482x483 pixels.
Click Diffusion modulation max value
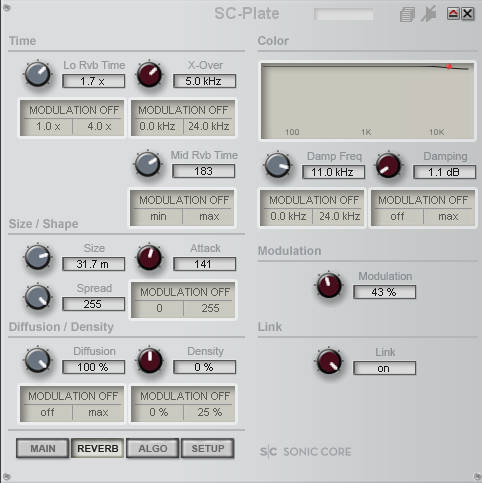(x=98, y=412)
